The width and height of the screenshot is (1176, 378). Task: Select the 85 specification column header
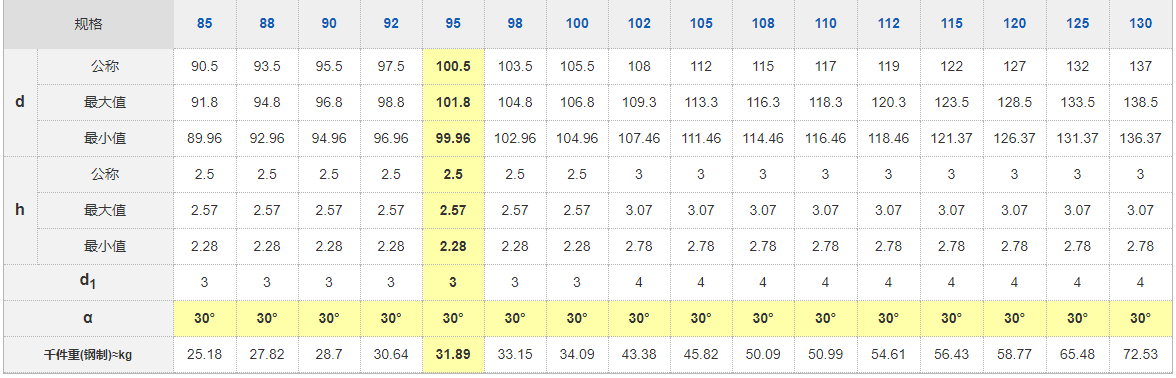tap(204, 24)
